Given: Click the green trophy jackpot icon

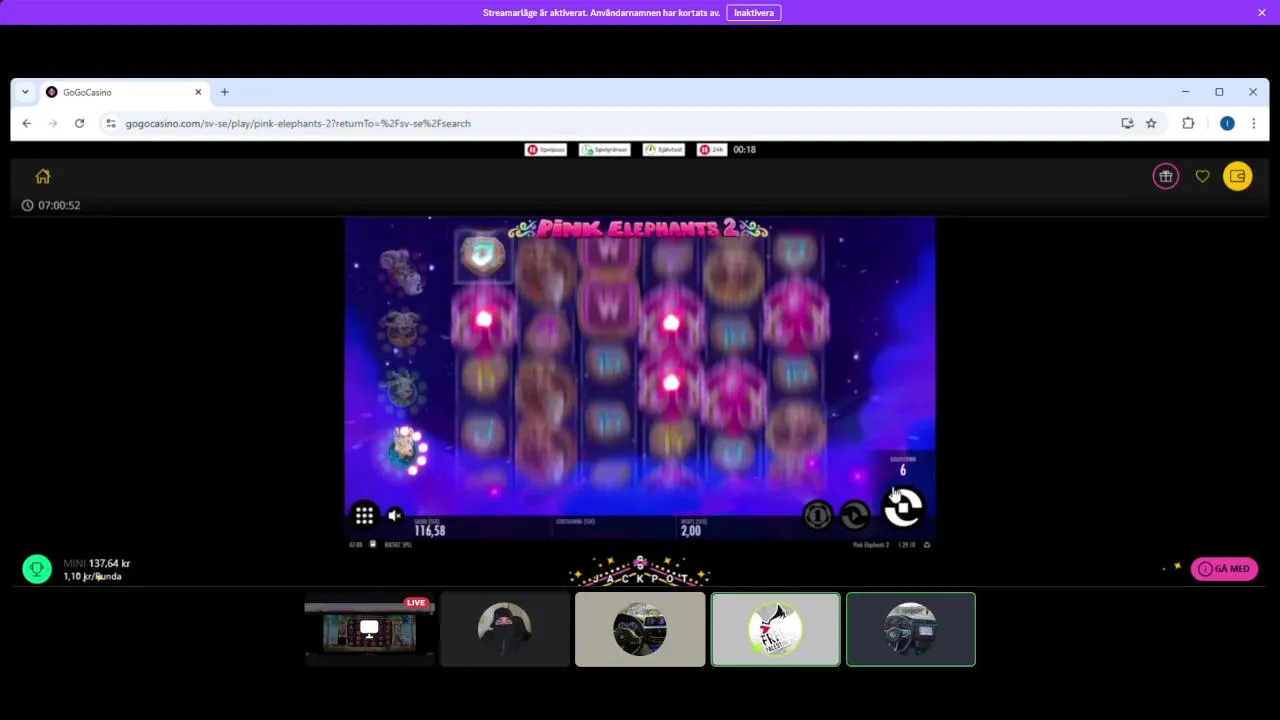Looking at the screenshot, I should click(37, 569).
